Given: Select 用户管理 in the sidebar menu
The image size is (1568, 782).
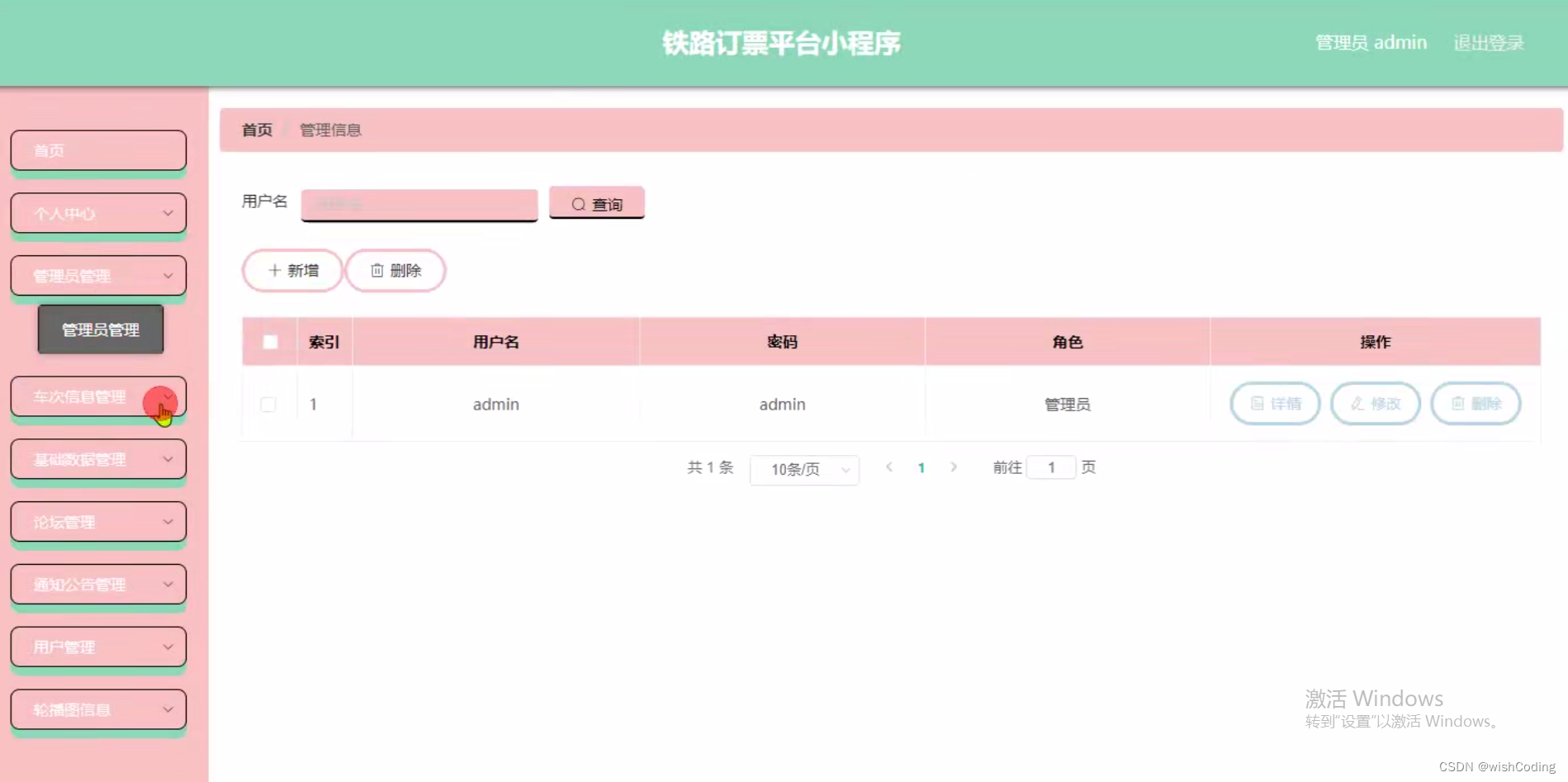Looking at the screenshot, I should coord(98,647).
